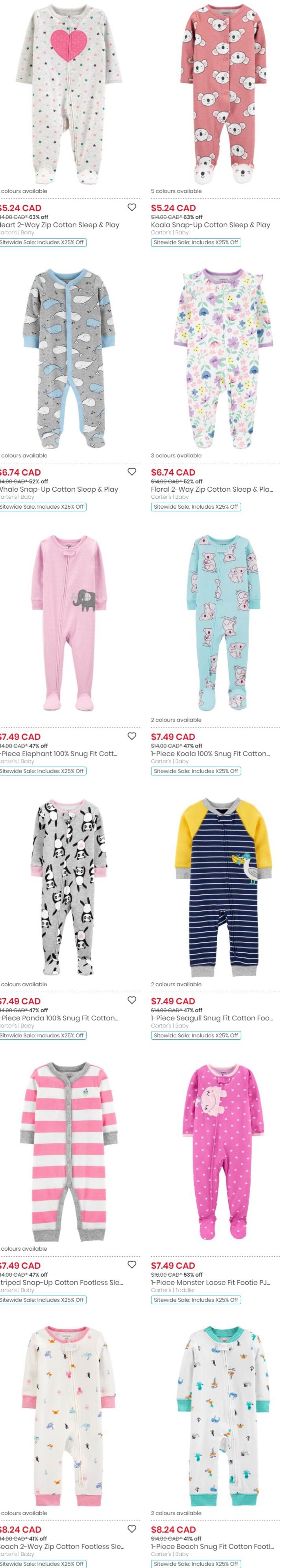Click wishlist heart for Whale Snap-Up Sleep & Play
The height and width of the screenshot is (1568, 281).
(x=131, y=472)
